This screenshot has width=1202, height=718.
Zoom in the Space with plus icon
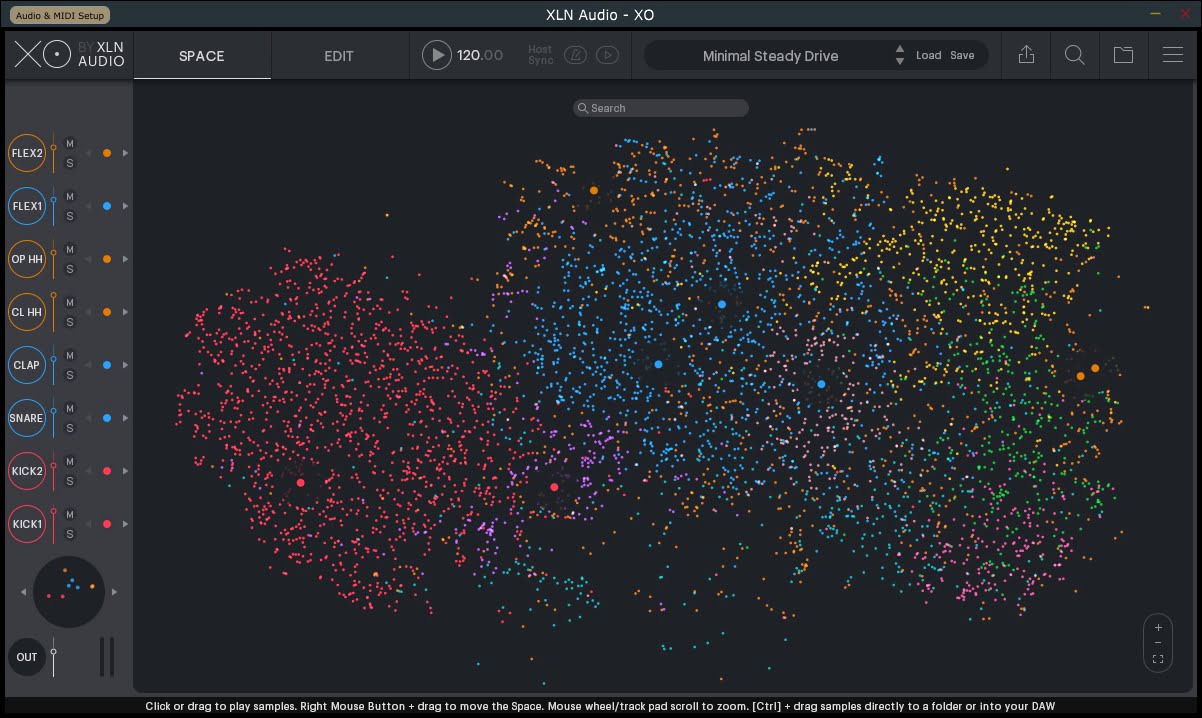point(1158,628)
